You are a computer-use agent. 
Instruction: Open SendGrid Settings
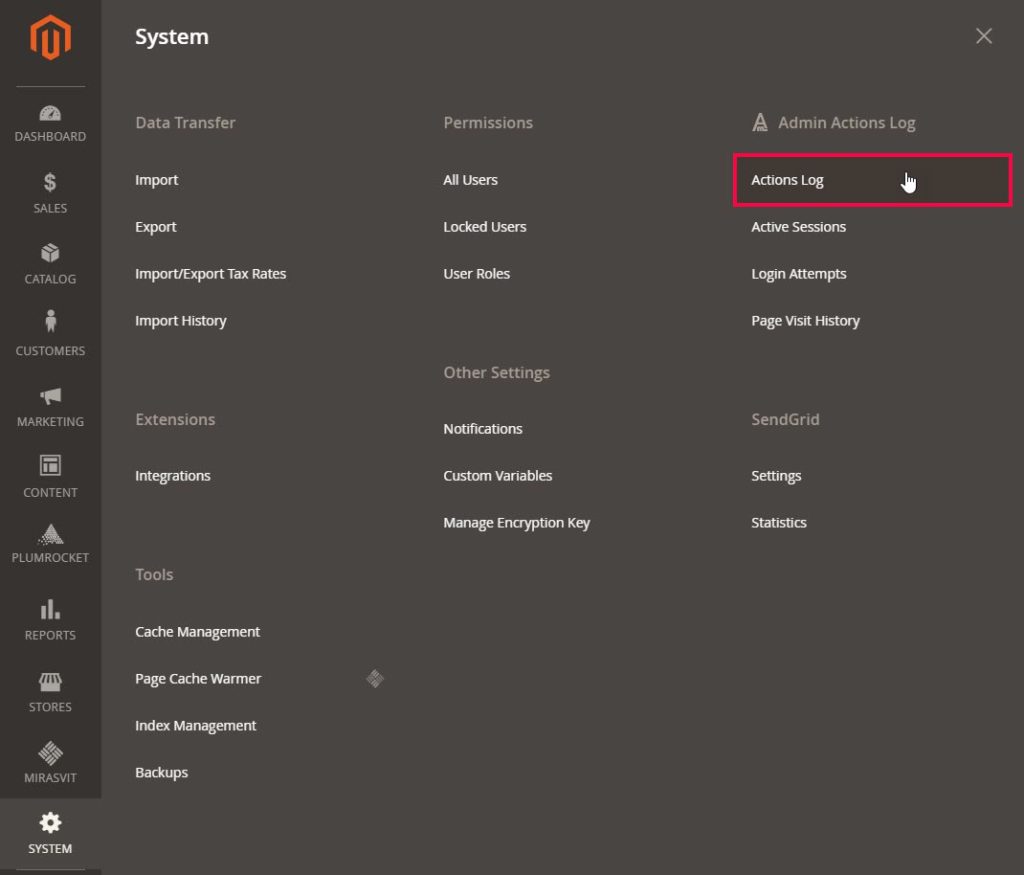776,476
